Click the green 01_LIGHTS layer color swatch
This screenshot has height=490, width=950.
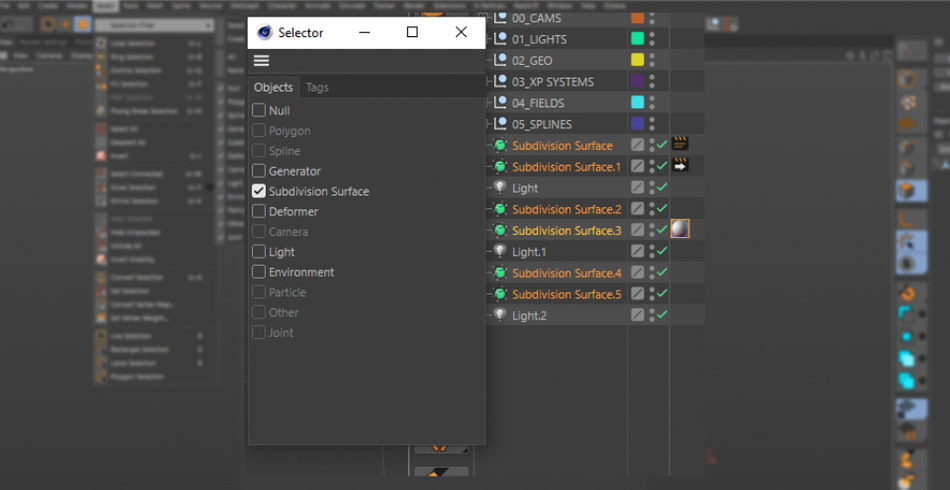637,39
